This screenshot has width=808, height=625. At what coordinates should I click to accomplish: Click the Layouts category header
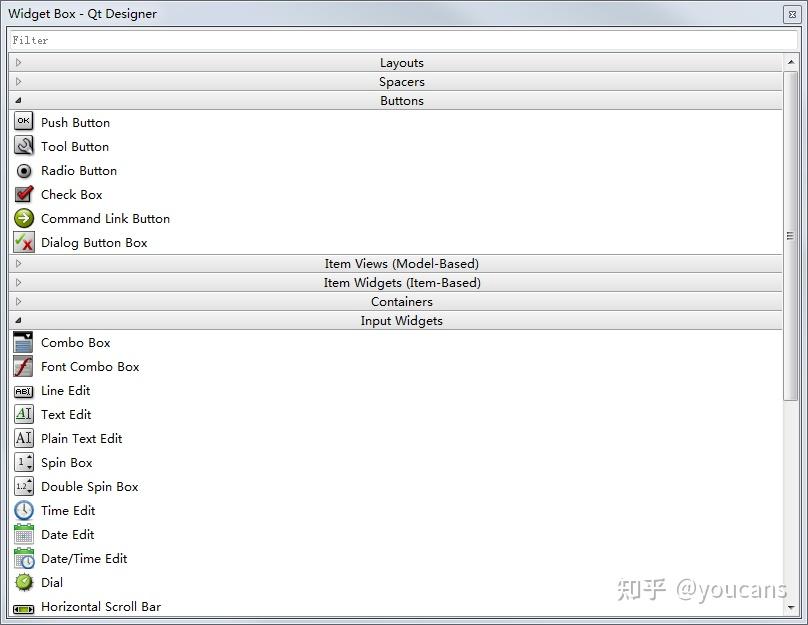395,62
